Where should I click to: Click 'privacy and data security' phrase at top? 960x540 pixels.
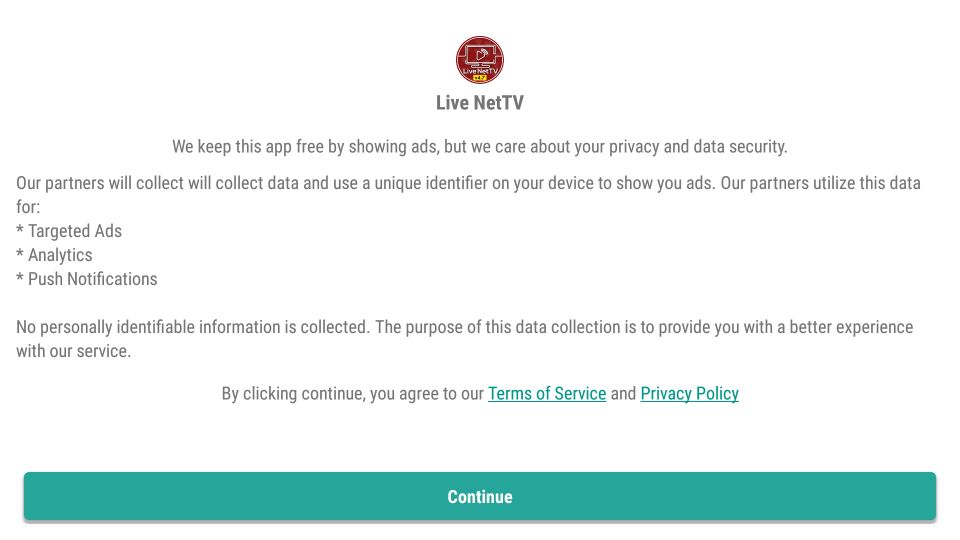(698, 147)
